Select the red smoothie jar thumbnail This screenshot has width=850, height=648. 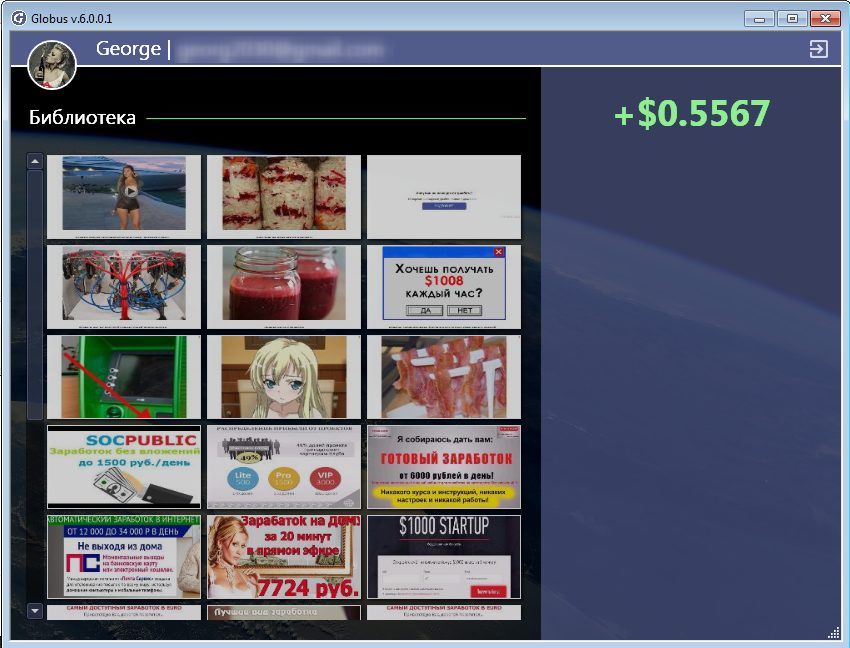click(283, 286)
